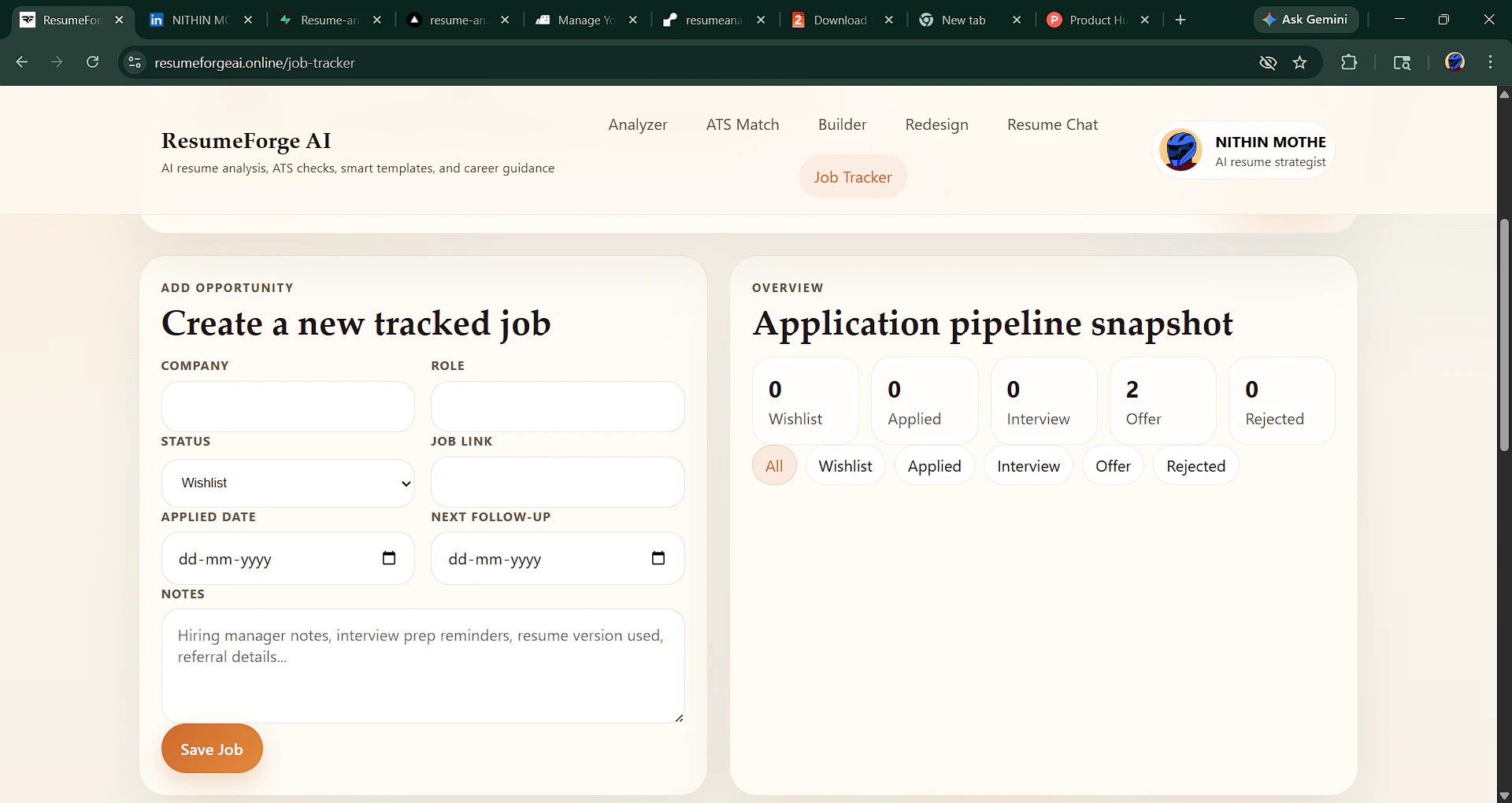Close the Product Hunt tab
Image resolution: width=1512 pixels, height=803 pixels.
pyautogui.click(x=1145, y=20)
